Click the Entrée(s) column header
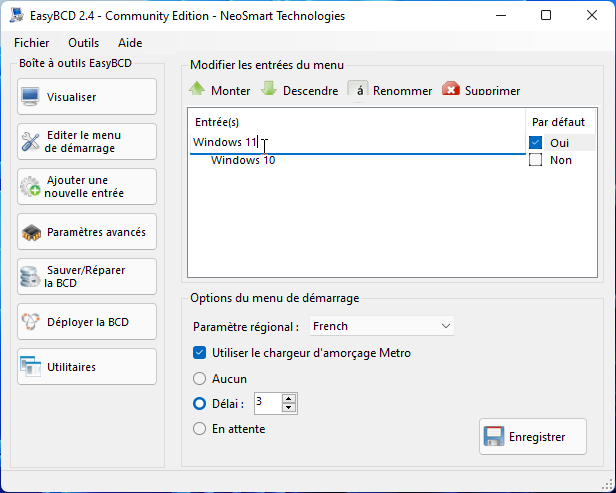Image resolution: width=616 pixels, height=493 pixels. coord(217,122)
